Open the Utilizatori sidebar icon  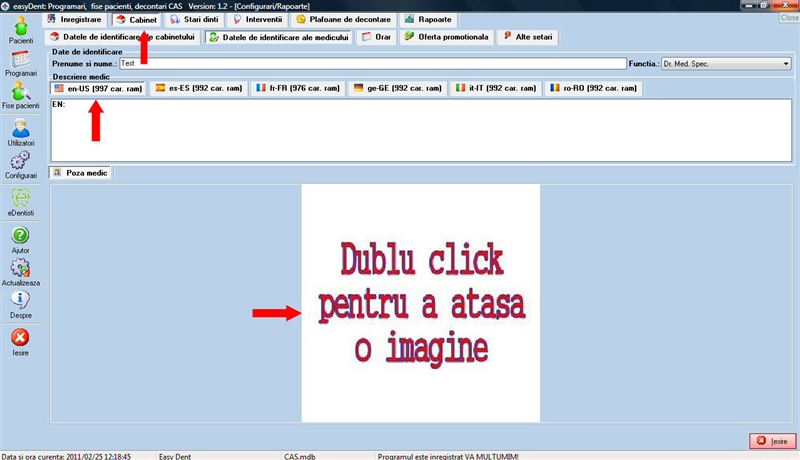click(20, 129)
